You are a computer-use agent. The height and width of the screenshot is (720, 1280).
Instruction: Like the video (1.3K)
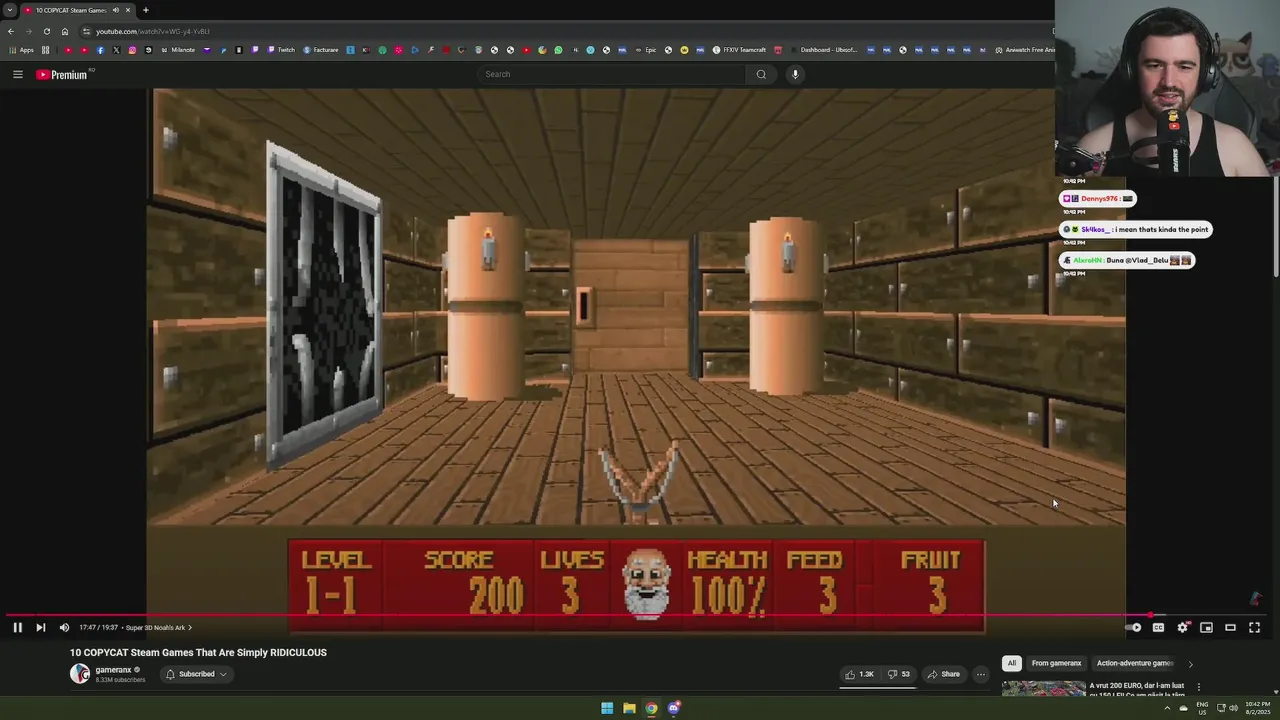point(859,674)
